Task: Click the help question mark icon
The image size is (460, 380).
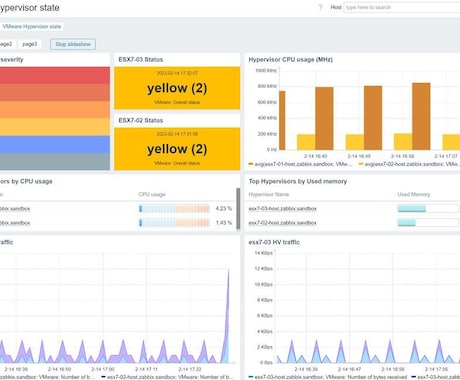Action: click(320, 7)
